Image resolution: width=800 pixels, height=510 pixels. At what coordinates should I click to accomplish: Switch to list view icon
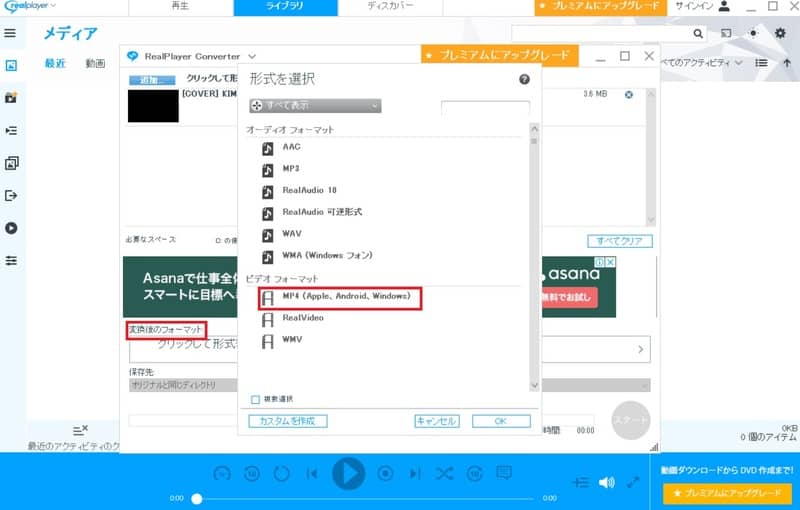click(761, 63)
